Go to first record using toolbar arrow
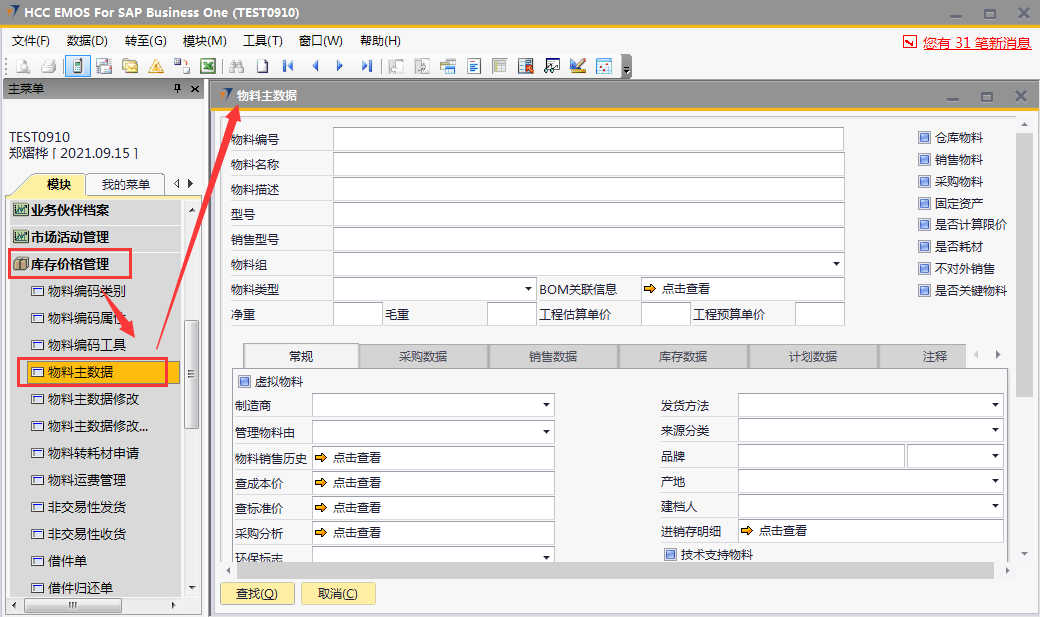Viewport: 1040px width, 617px height. coord(288,66)
